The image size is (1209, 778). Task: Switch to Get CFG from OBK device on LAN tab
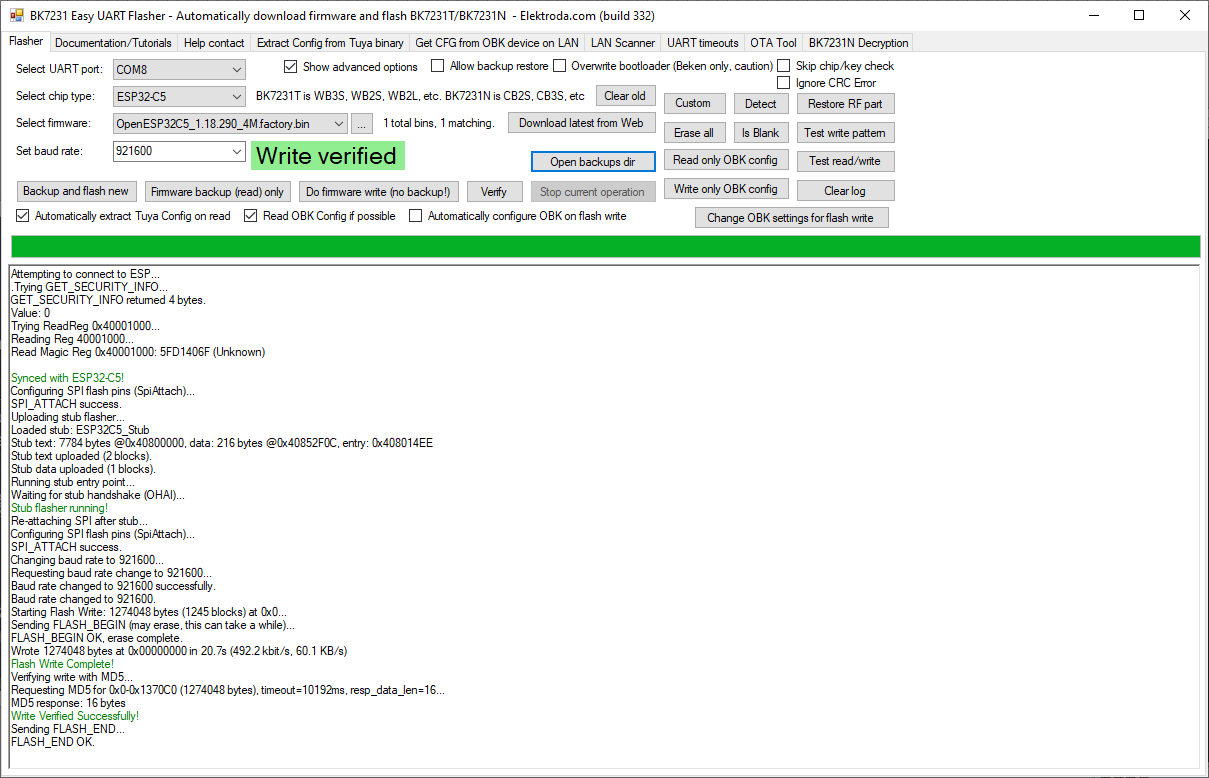coord(497,43)
